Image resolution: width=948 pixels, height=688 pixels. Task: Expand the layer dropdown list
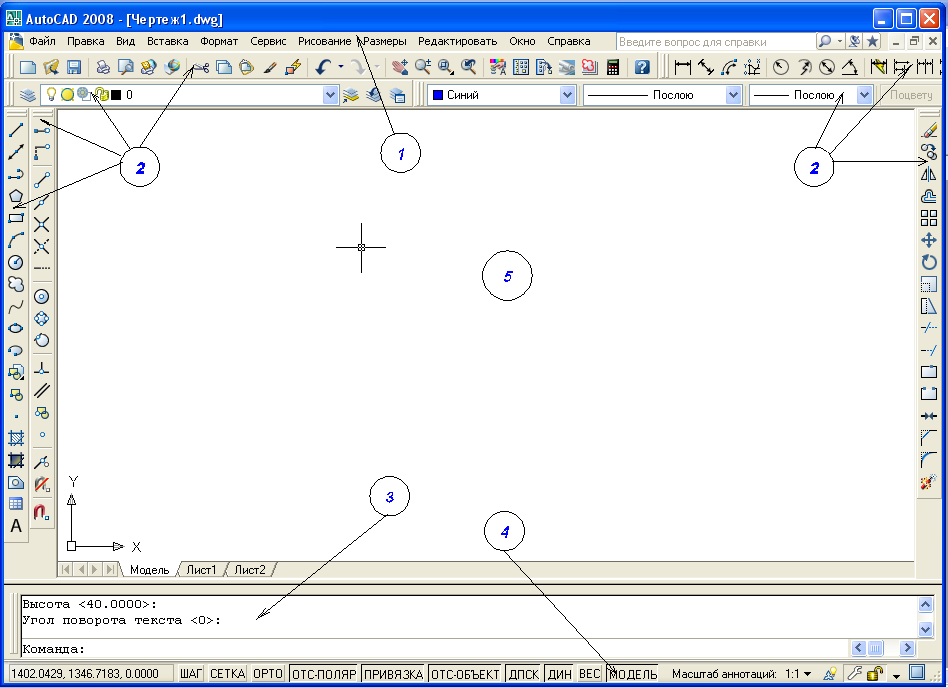pos(330,95)
